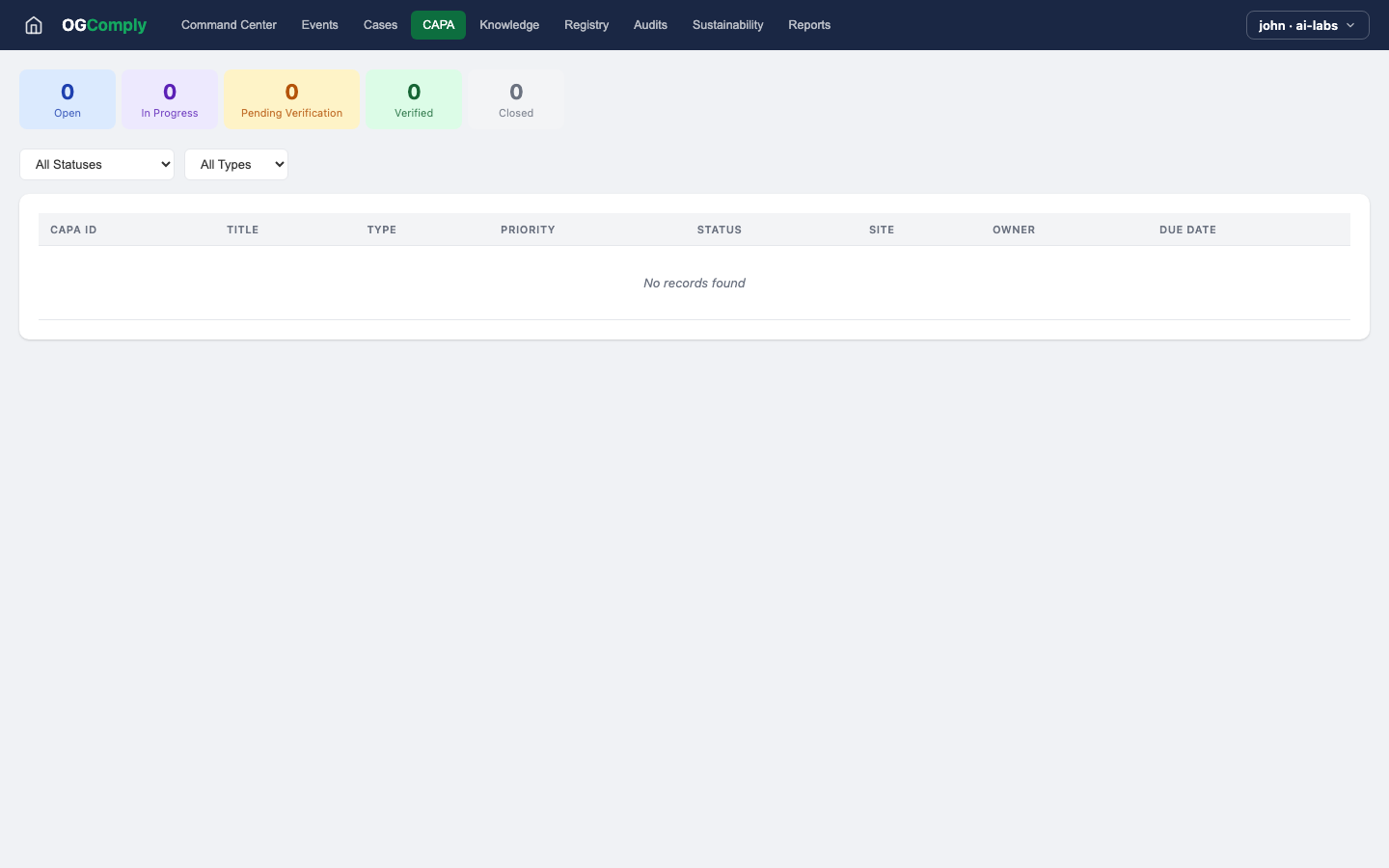The height and width of the screenshot is (868, 1389).
Task: Open the Events tab
Action: (319, 25)
